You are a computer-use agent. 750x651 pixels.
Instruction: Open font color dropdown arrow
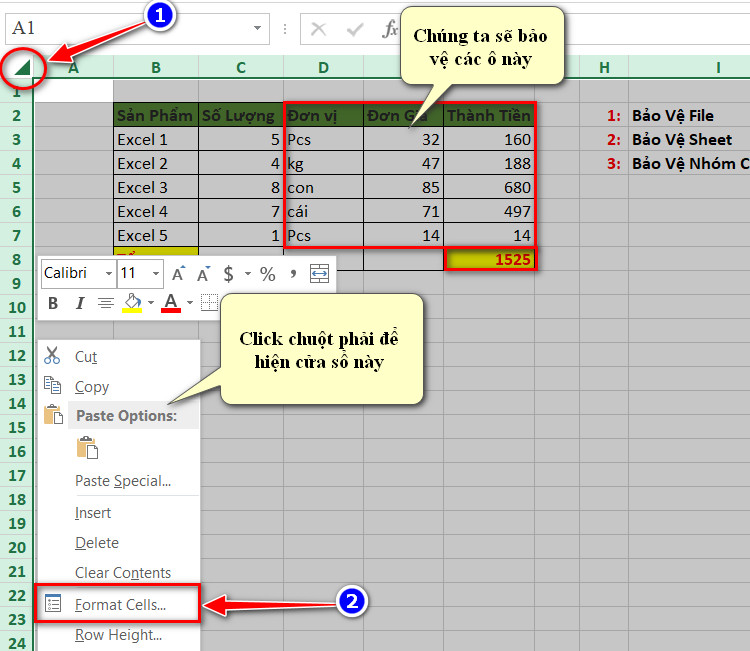pyautogui.click(x=190, y=302)
